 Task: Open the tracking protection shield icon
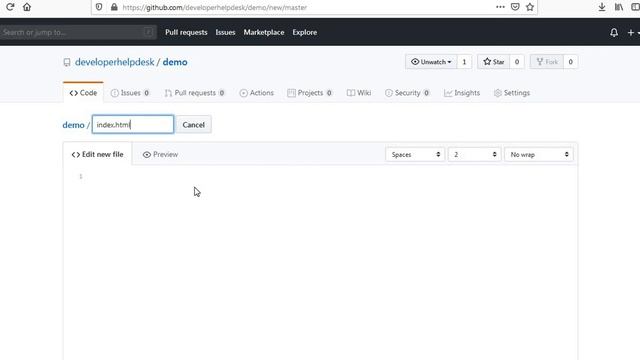(99, 7)
